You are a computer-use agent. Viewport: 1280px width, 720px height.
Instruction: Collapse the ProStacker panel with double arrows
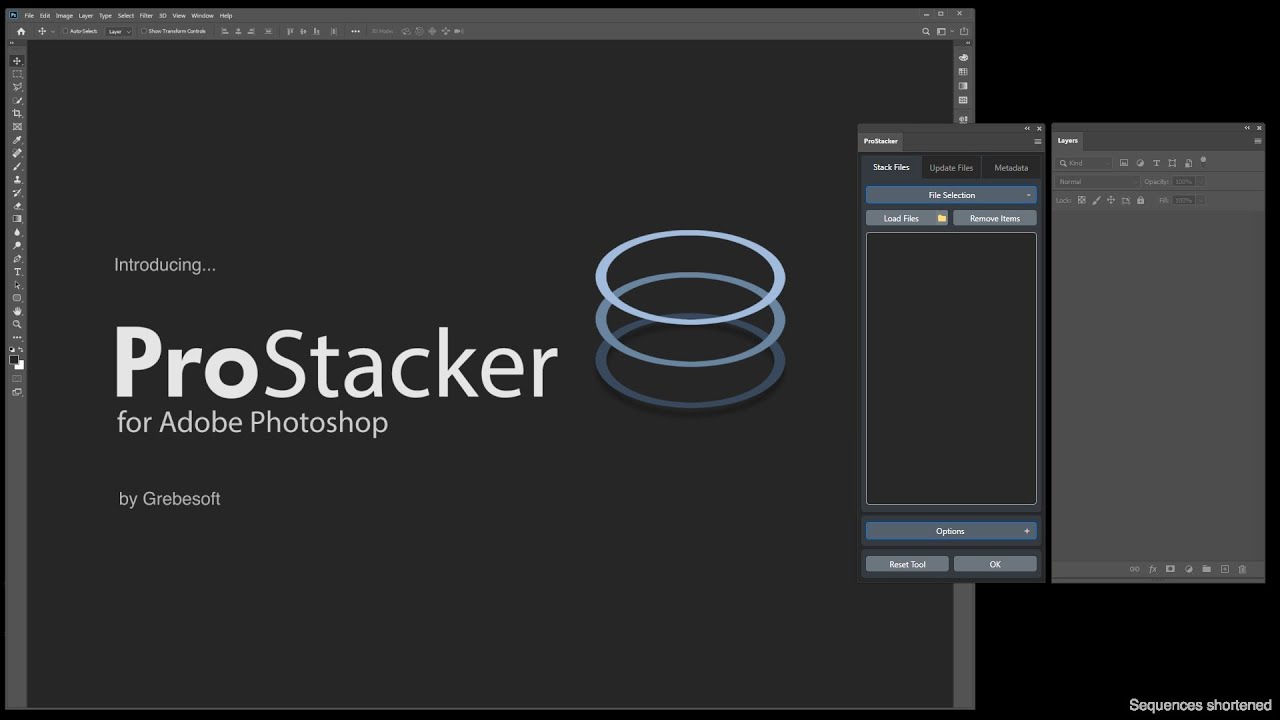[x=1027, y=128]
